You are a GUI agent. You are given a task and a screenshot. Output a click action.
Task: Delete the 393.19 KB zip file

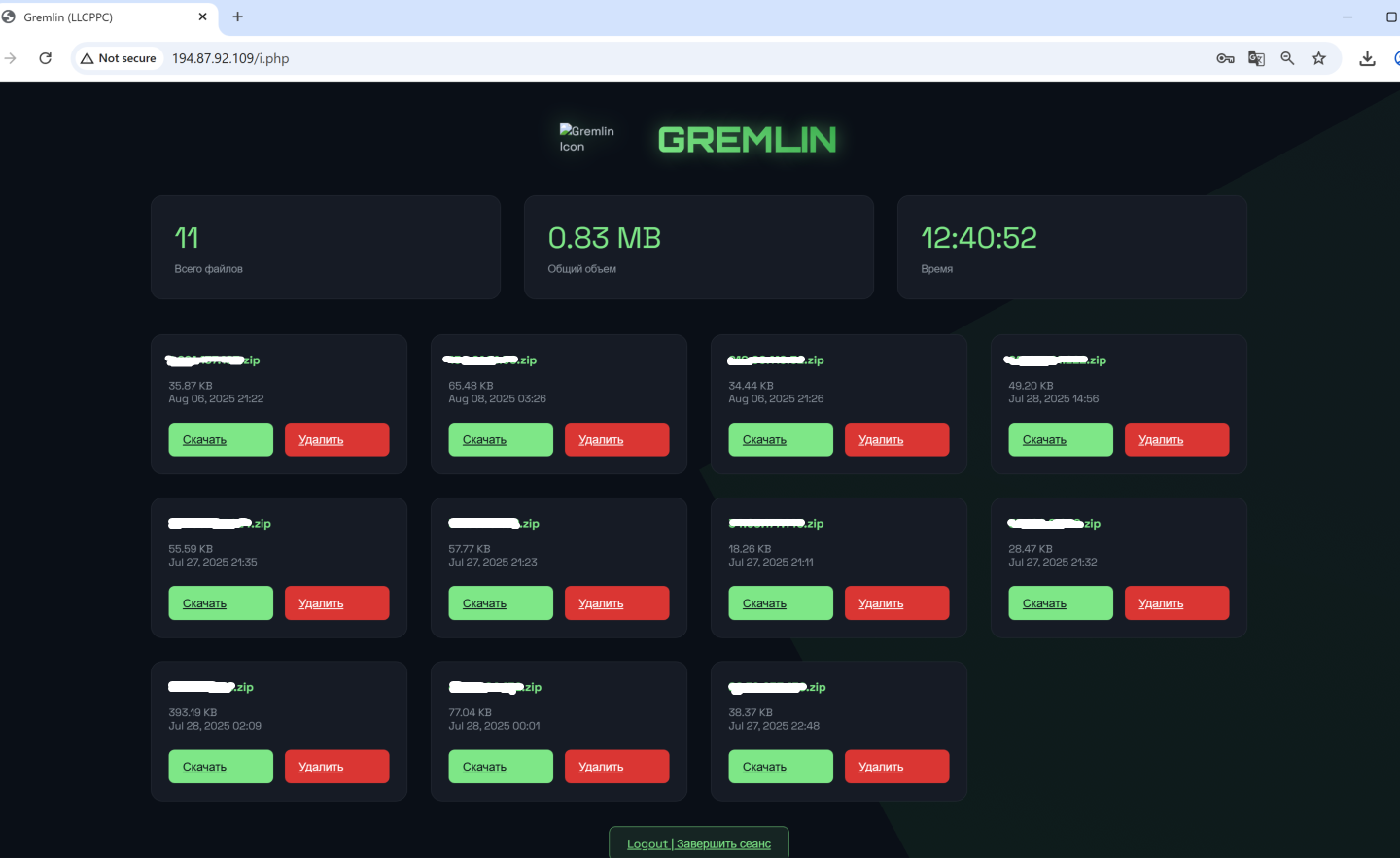(337, 766)
